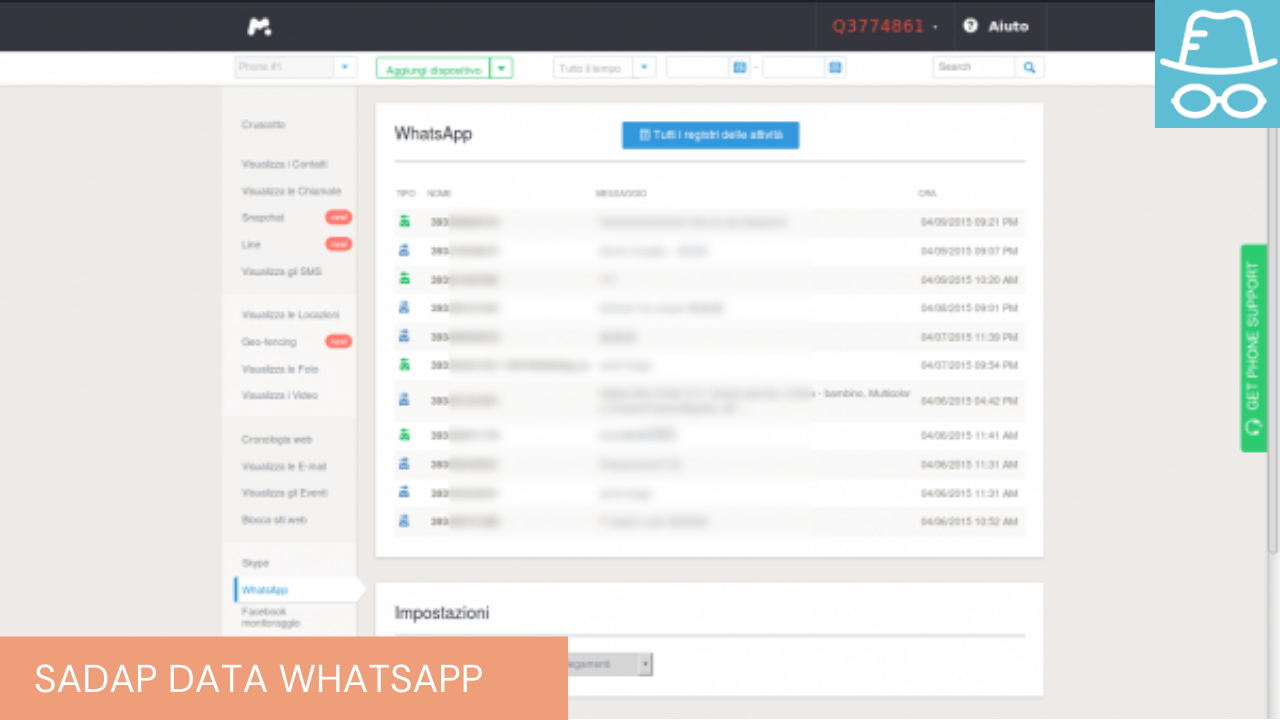Click the end date input field

(x=794, y=67)
